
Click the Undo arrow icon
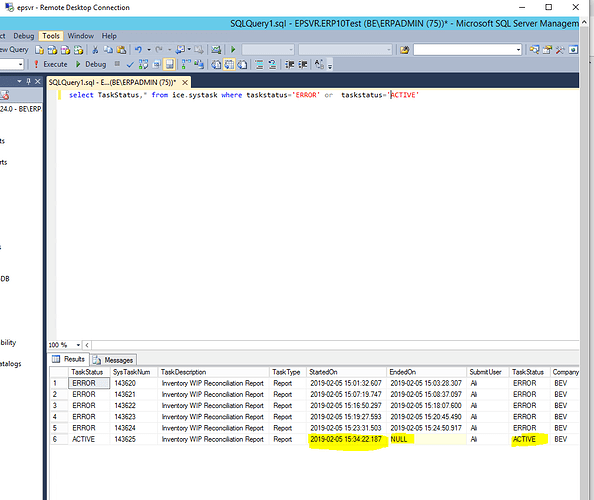pyautogui.click(x=138, y=50)
